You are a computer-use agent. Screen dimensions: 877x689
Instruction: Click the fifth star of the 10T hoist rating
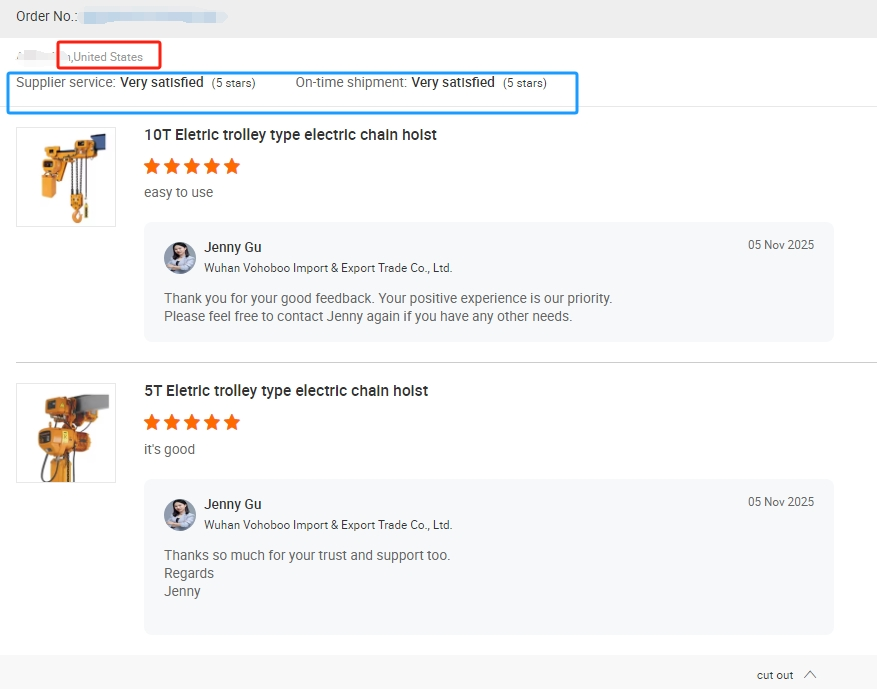pos(232,166)
